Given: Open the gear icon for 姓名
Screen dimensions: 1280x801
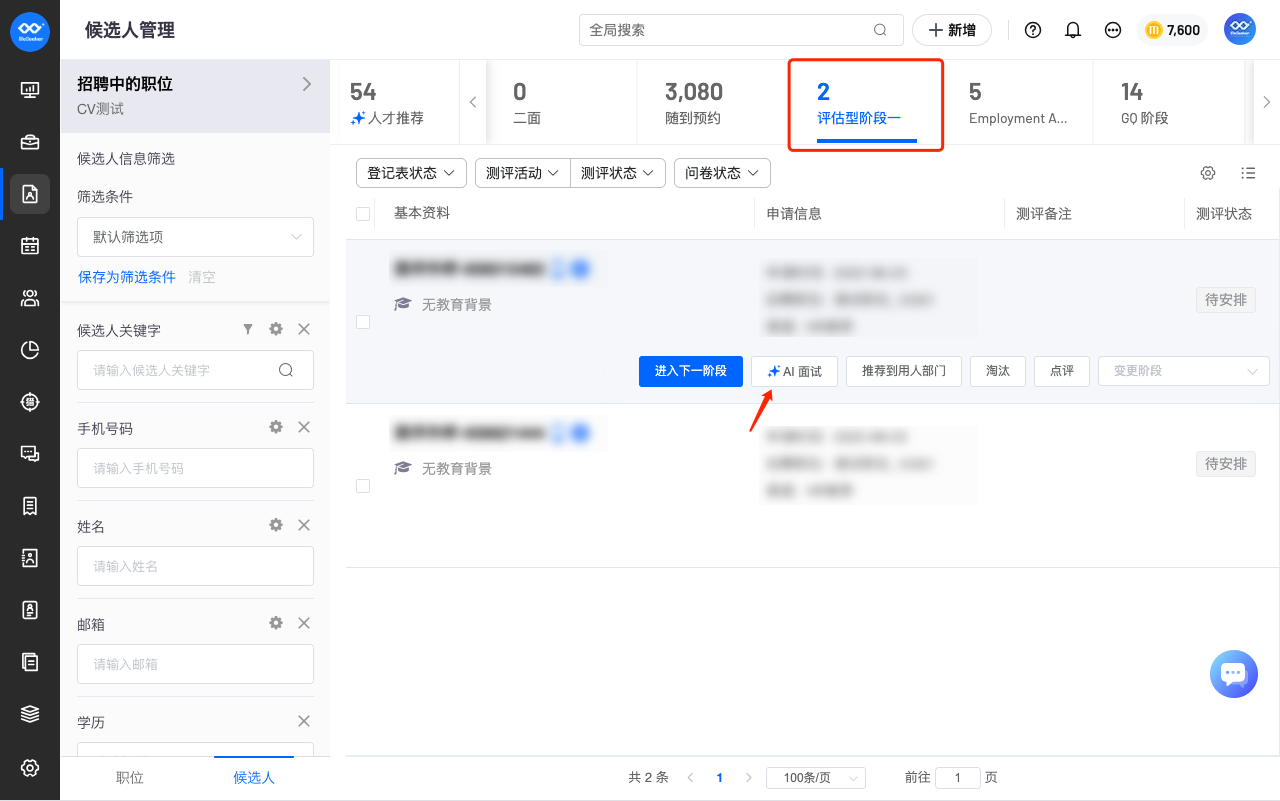Looking at the screenshot, I should 276,525.
